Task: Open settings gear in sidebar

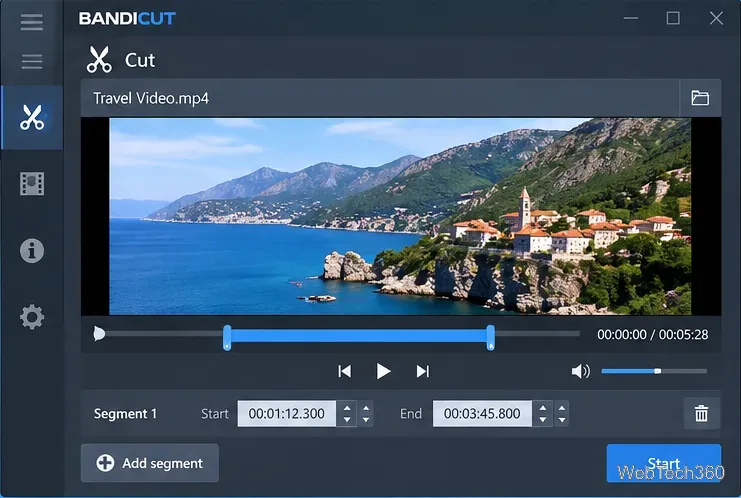Action: (x=32, y=317)
